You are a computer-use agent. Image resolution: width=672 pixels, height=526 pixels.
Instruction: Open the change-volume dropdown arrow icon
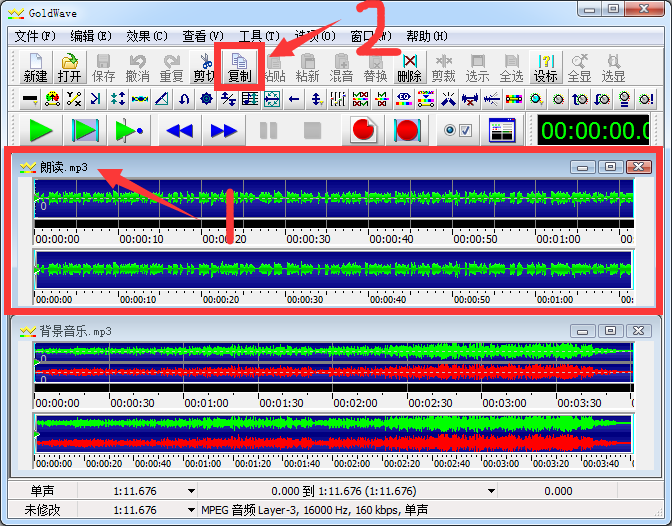tap(316, 99)
